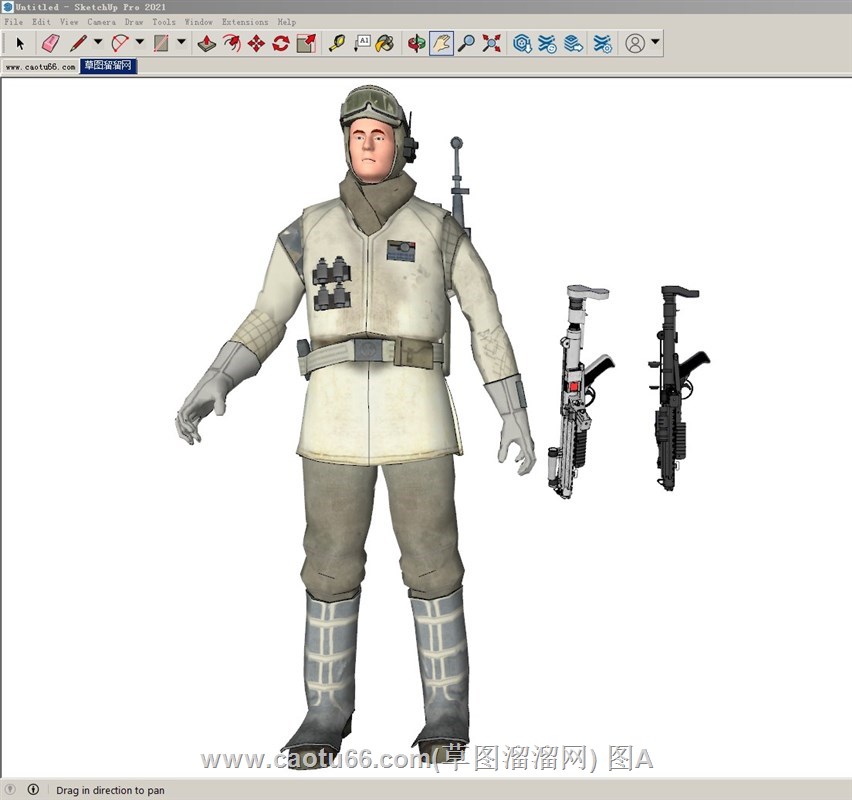Open the Extensions menu
The width and height of the screenshot is (852, 800).
pyautogui.click(x=244, y=21)
